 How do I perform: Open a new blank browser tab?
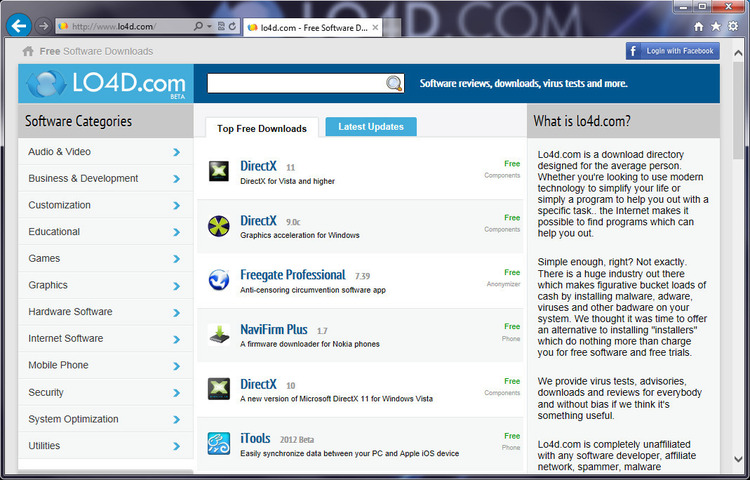tap(392, 27)
